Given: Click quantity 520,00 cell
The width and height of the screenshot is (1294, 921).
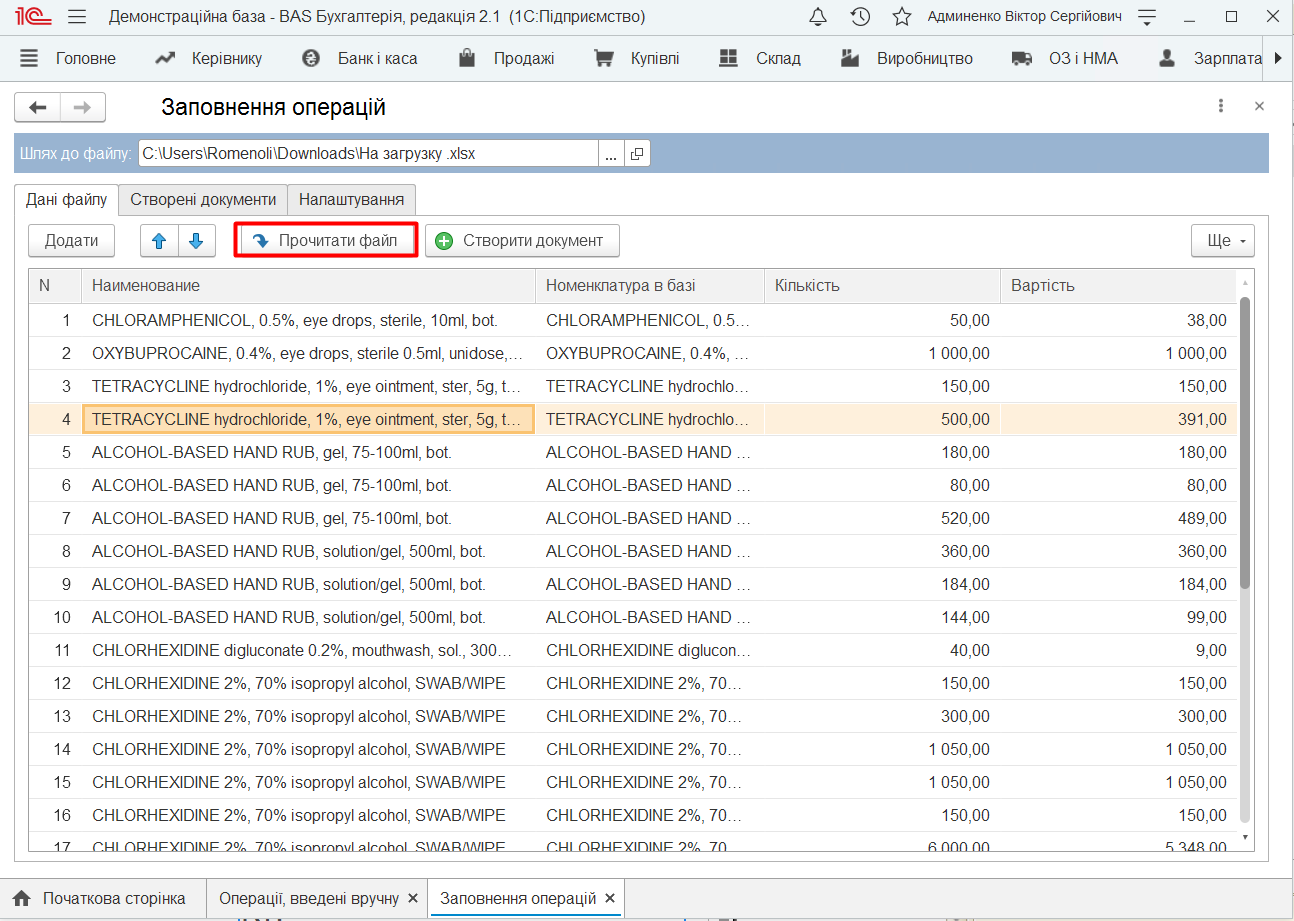Looking at the screenshot, I should pos(882,518).
